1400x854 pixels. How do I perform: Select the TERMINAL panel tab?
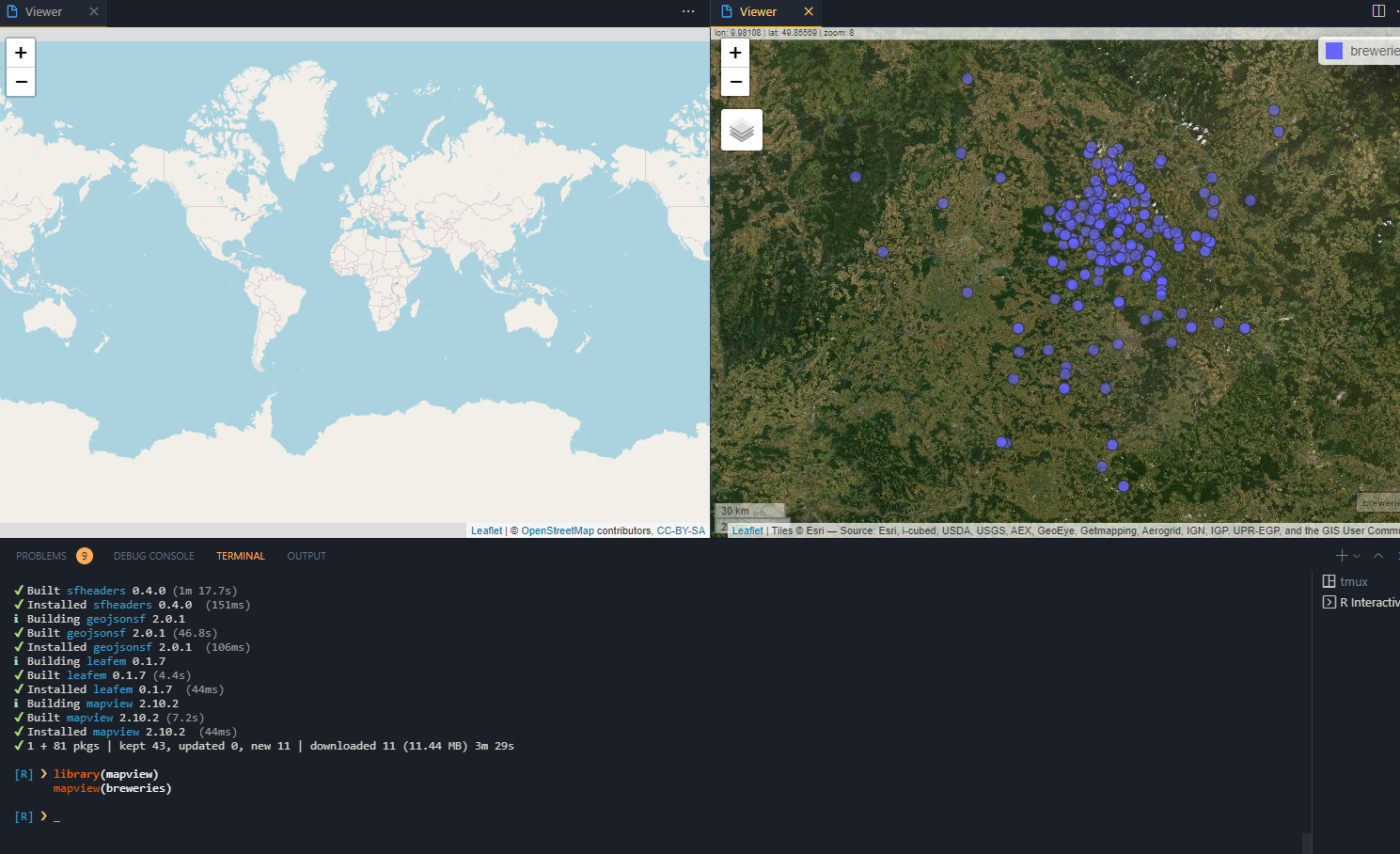click(x=241, y=556)
